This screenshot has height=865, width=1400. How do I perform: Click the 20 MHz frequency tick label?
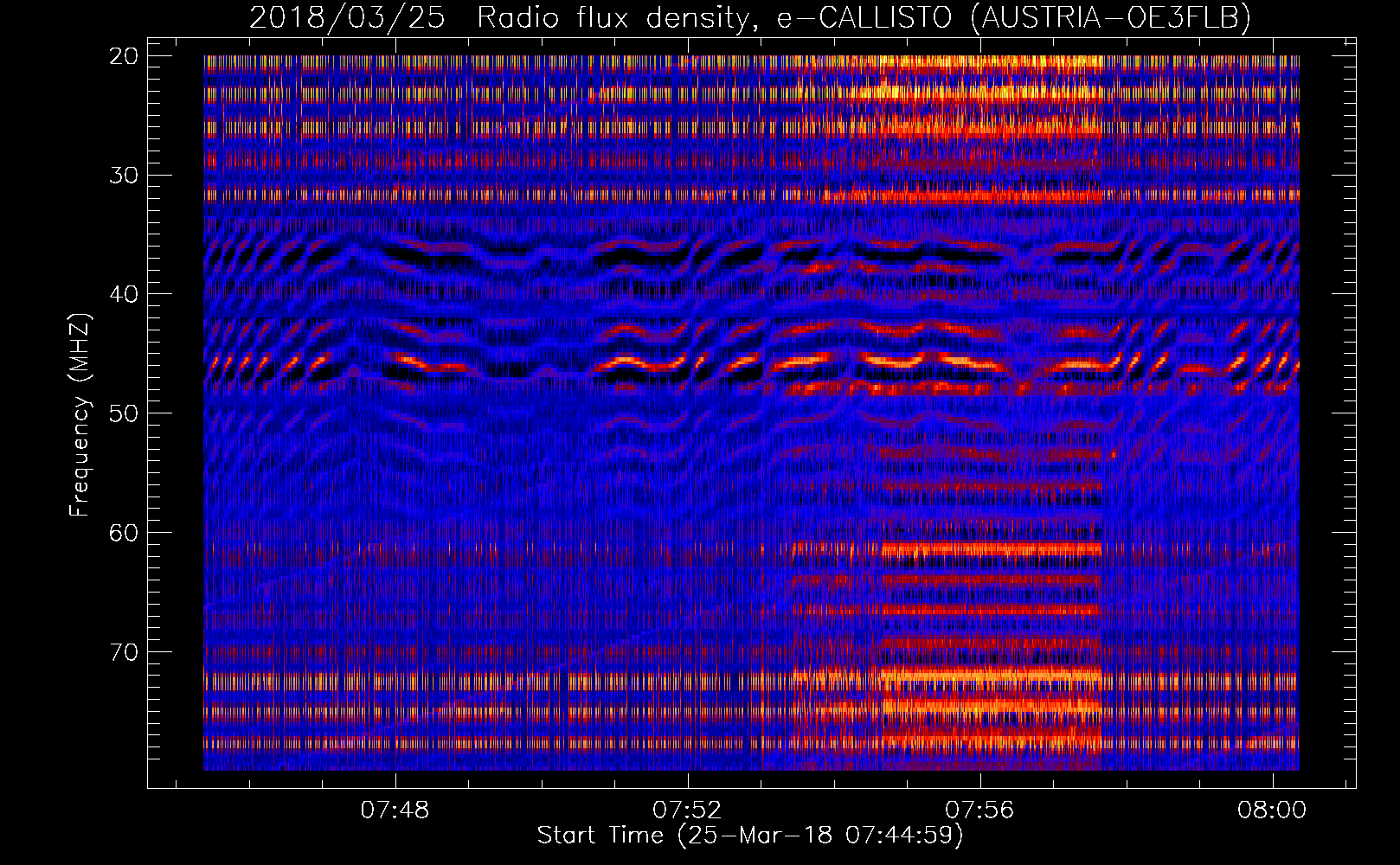click(124, 56)
